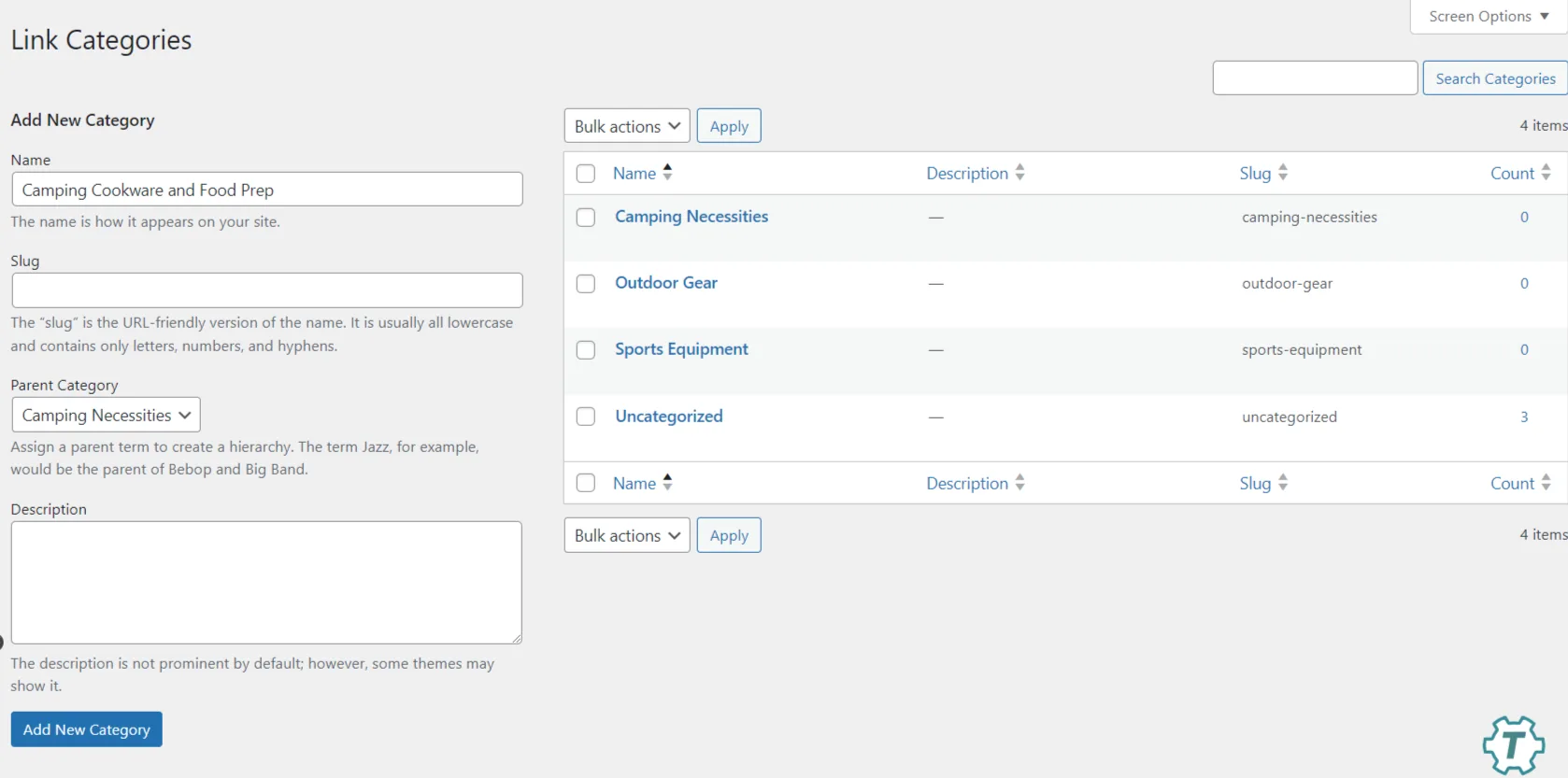Click sort arrows beside bottom Count header
Image resolution: width=1568 pixels, height=778 pixels.
coord(1546,483)
